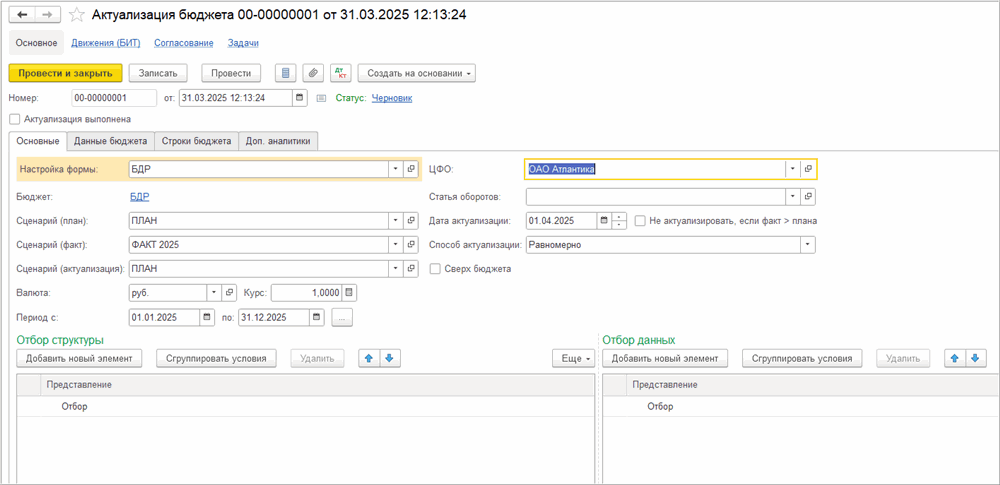Open the Согласование section
The image size is (1000, 485).
coord(184,43)
